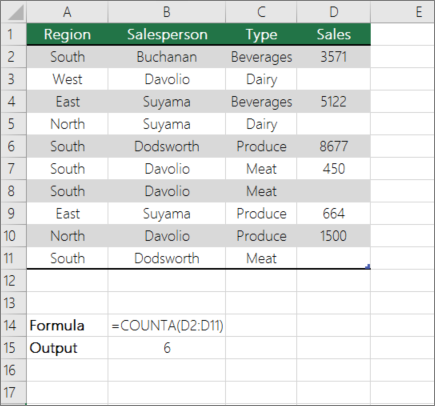Select East cell in row 9

coord(67,213)
